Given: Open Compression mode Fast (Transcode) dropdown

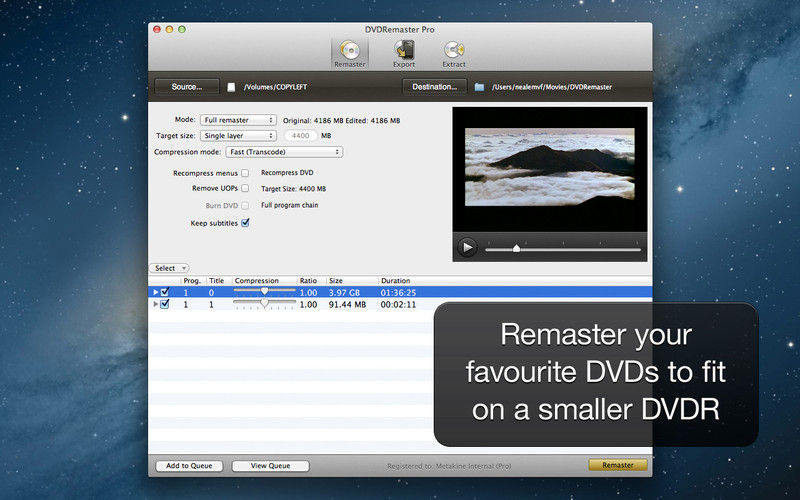Looking at the screenshot, I should tap(284, 152).
